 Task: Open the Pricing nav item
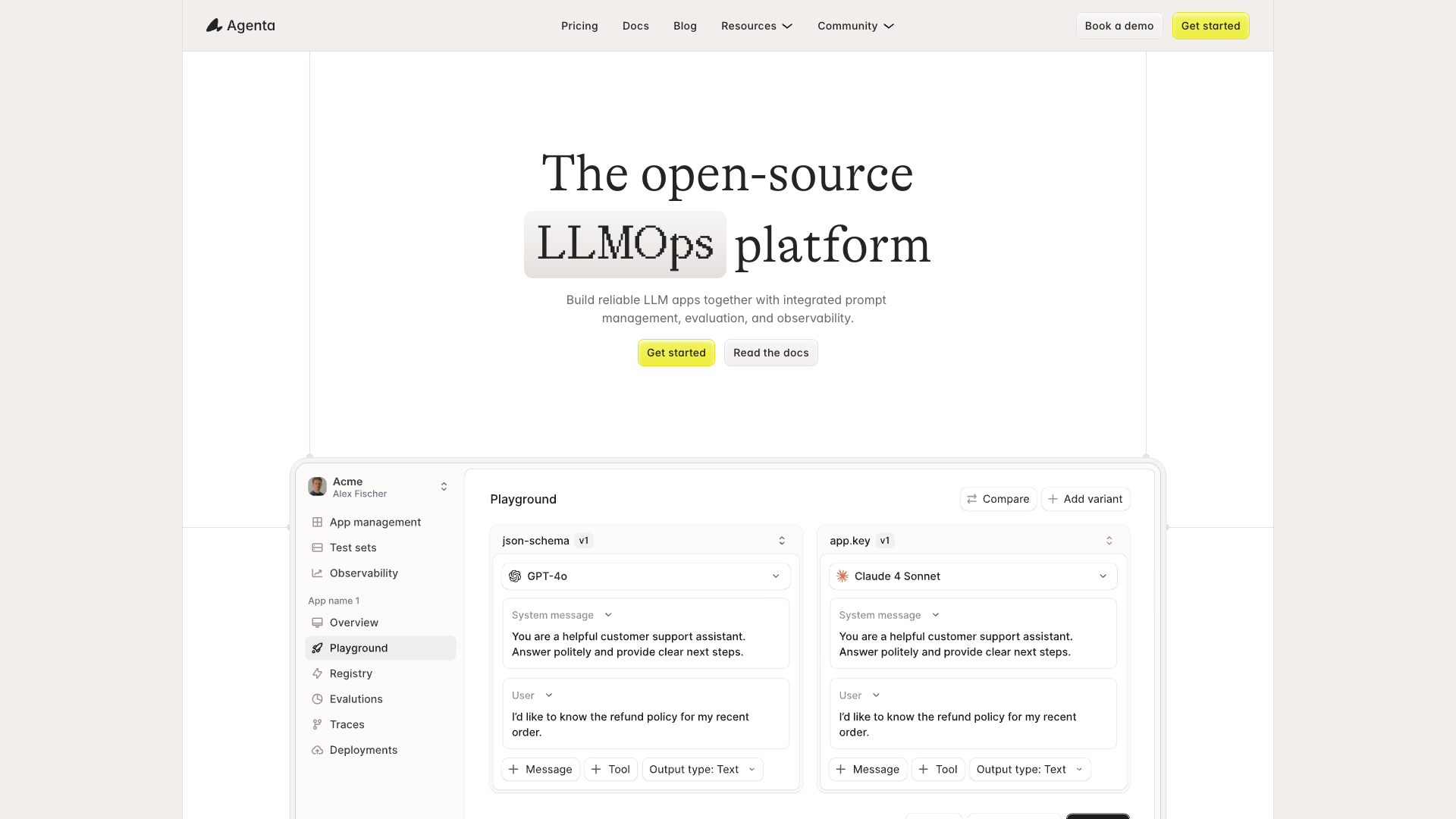(579, 26)
